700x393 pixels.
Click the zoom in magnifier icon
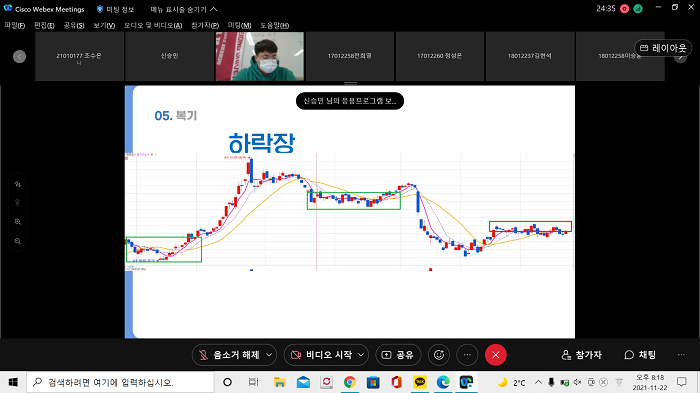(18, 222)
